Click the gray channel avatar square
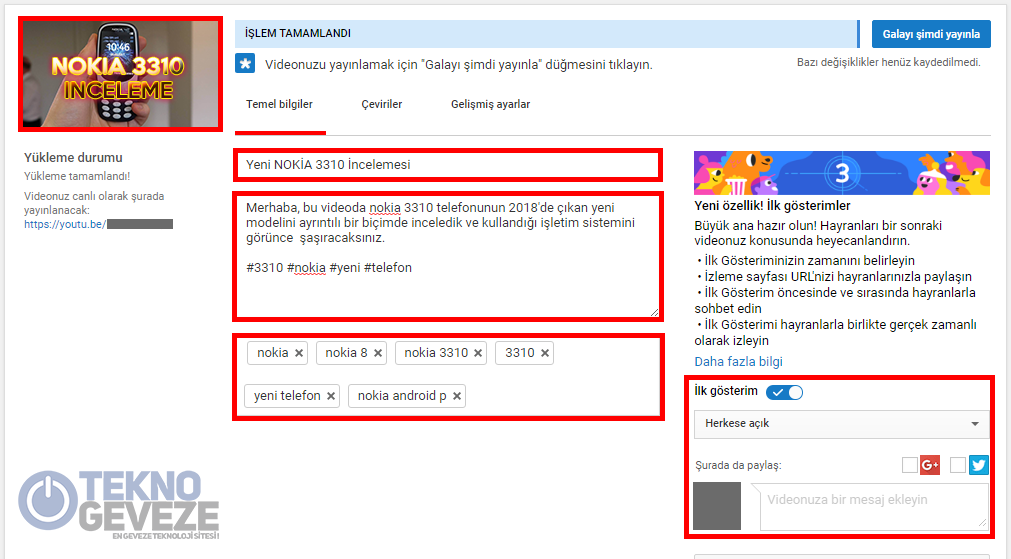This screenshot has height=559, width=1011. point(717,506)
